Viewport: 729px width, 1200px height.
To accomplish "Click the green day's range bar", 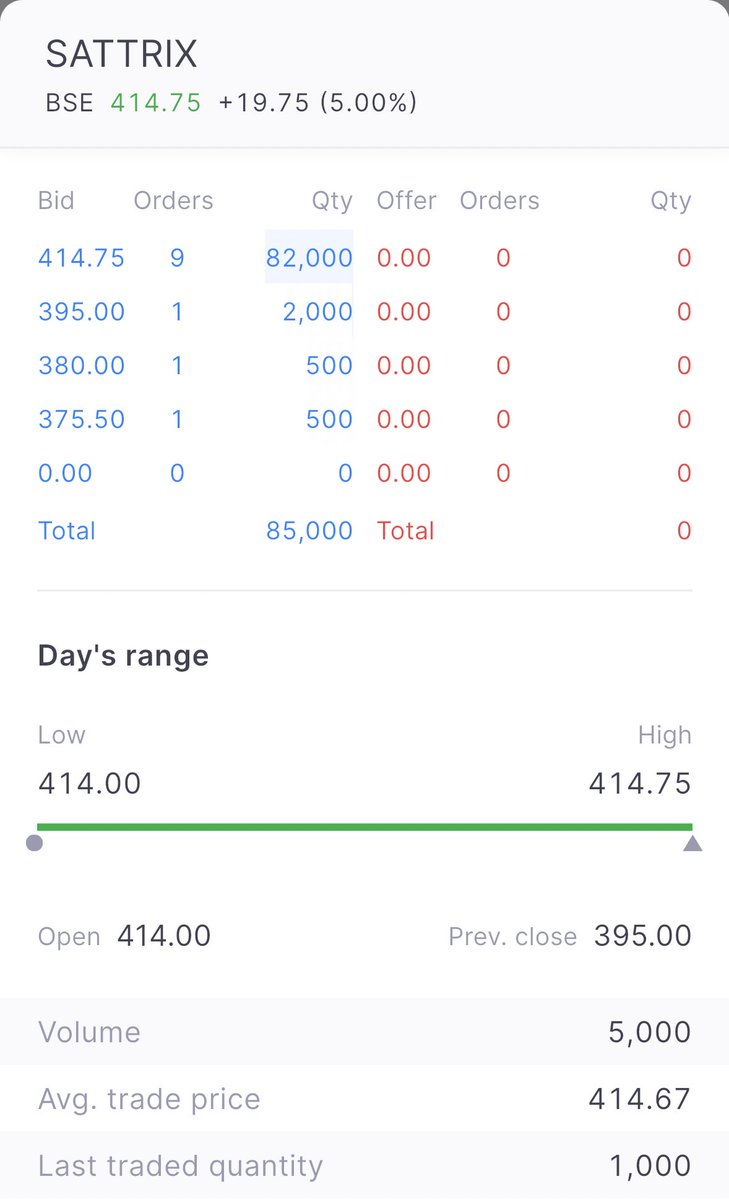I will (x=364, y=827).
